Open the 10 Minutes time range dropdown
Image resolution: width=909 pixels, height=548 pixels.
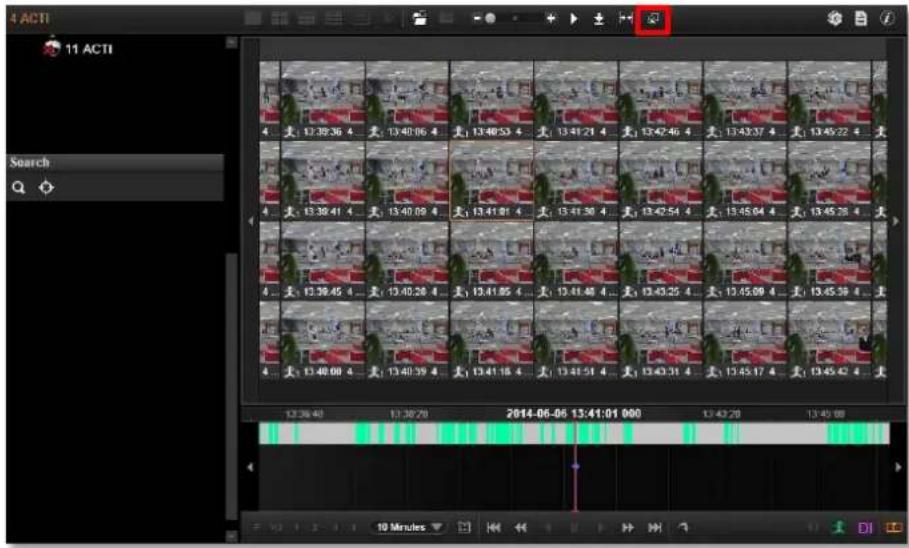click(409, 527)
